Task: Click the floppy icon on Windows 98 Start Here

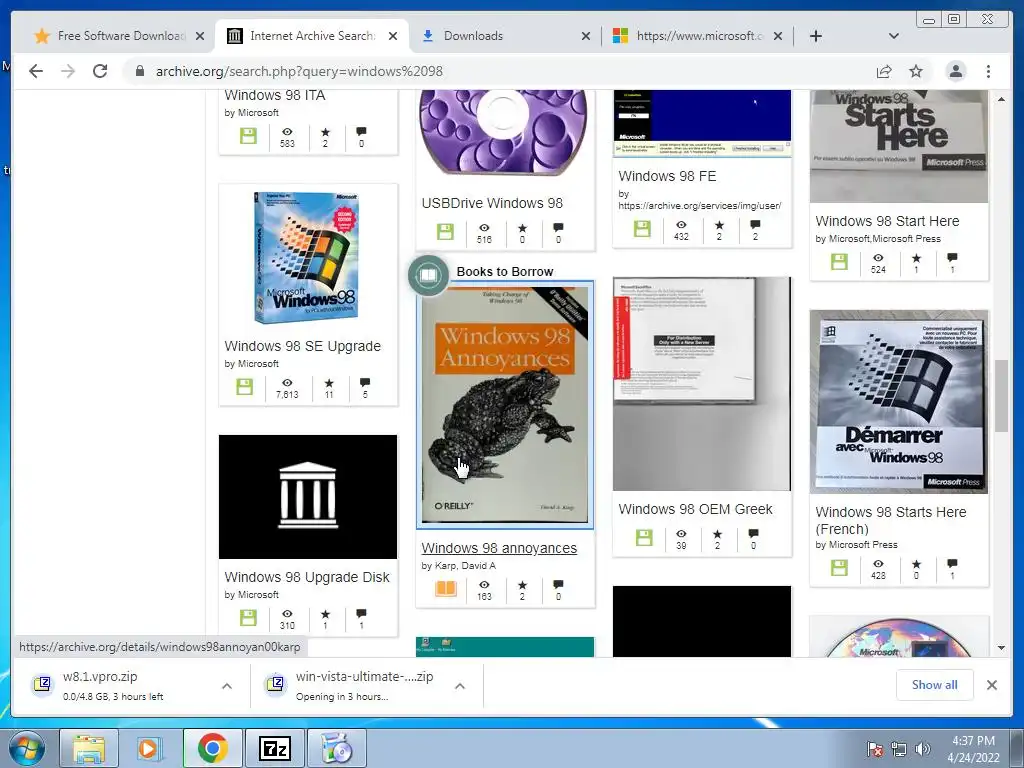Action: (x=839, y=262)
